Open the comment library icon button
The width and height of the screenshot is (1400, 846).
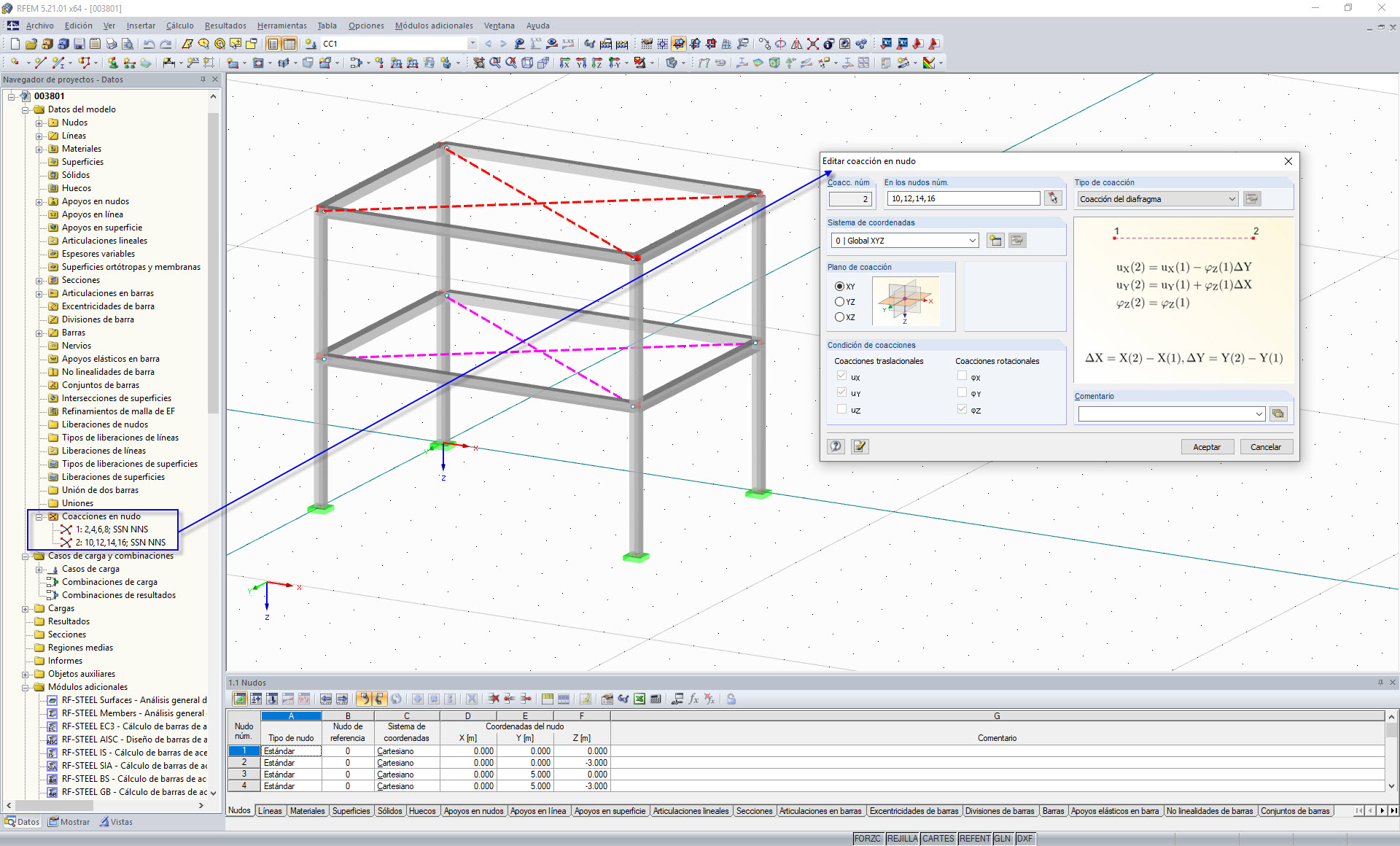pyautogui.click(x=1277, y=414)
